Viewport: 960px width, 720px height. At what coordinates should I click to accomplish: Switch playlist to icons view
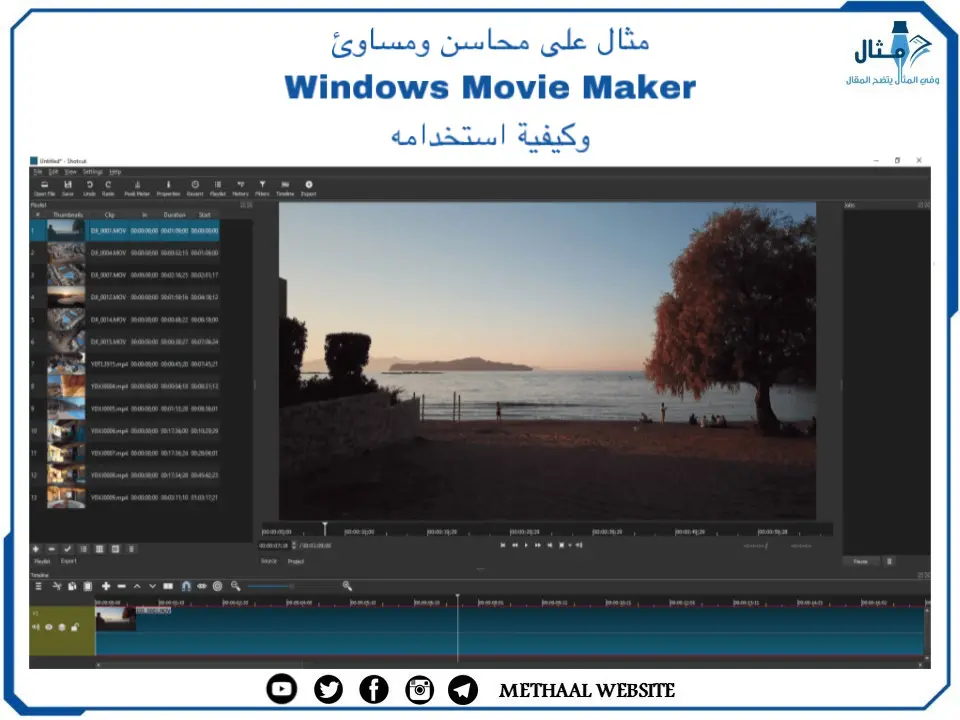(x=115, y=549)
